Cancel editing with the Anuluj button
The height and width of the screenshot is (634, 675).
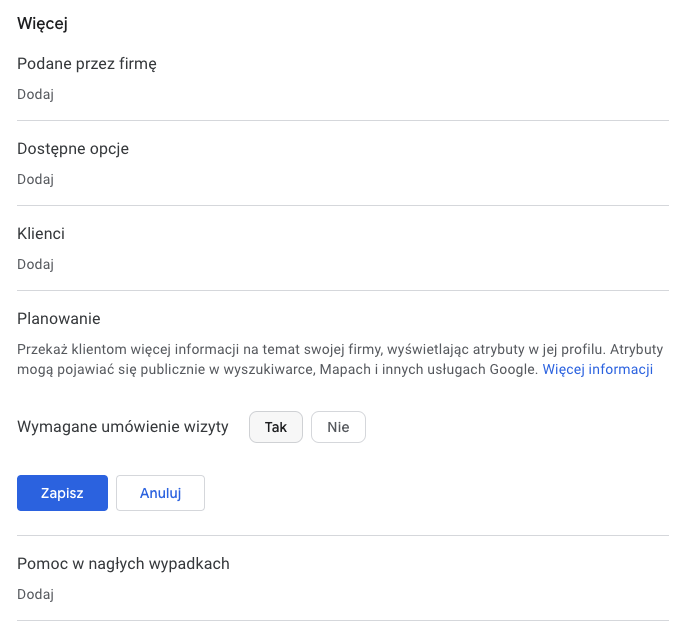pos(160,493)
